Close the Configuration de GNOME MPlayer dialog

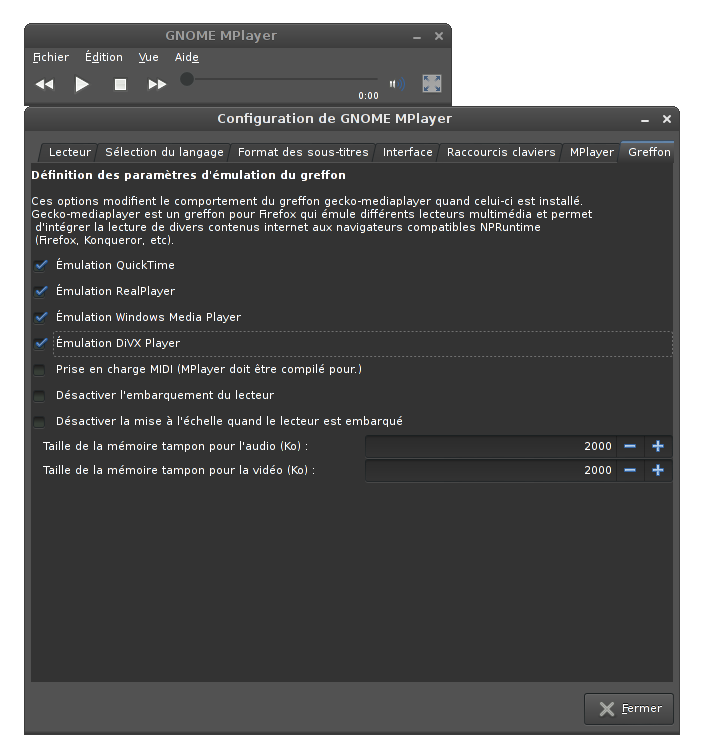click(x=667, y=119)
